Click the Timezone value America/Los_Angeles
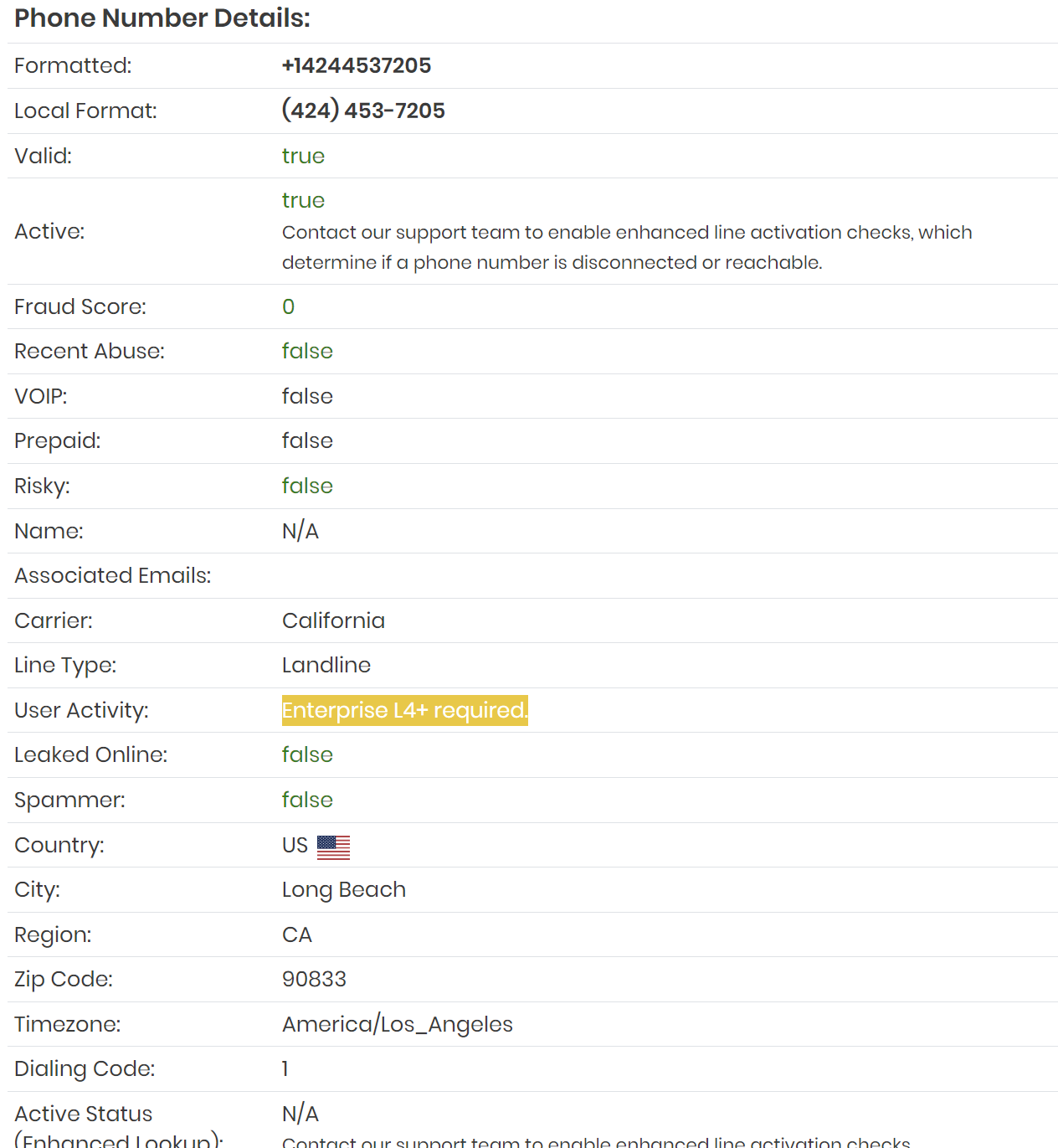Screen dimensions: 1058x1148 point(397,1024)
